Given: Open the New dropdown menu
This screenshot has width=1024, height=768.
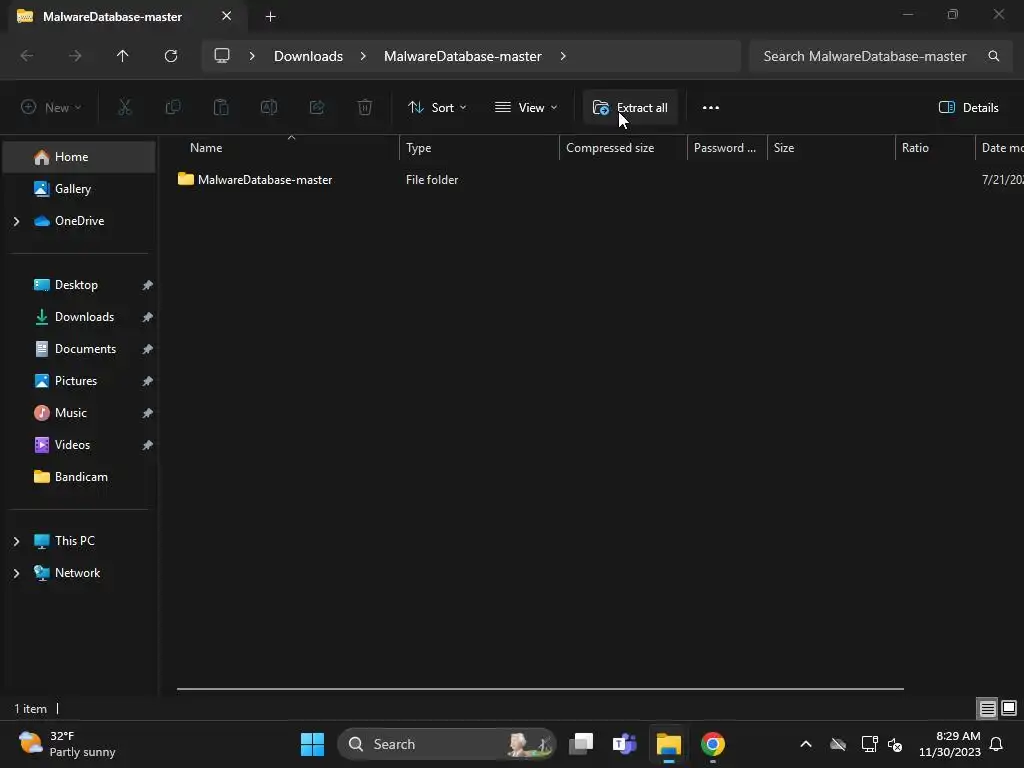Looking at the screenshot, I should tap(51, 108).
